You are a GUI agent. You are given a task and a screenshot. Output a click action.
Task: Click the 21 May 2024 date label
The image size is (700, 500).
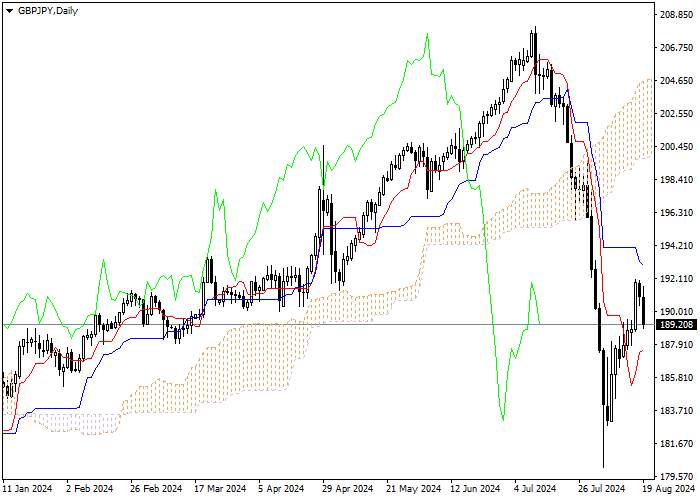click(412, 488)
